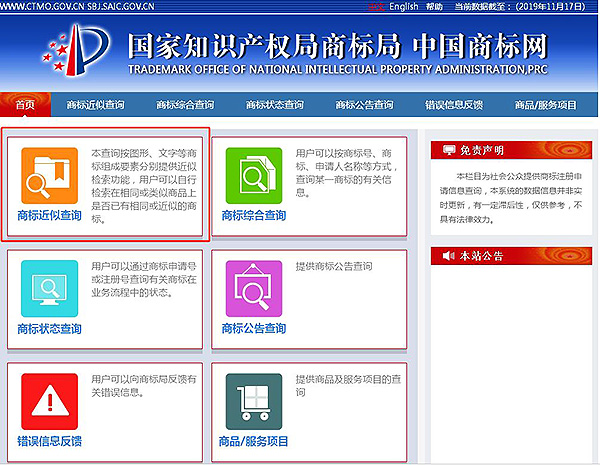The height and width of the screenshot is (465, 600).
Task: Click the 商品/服务项目 shopping cart icon
Action: [x=254, y=401]
